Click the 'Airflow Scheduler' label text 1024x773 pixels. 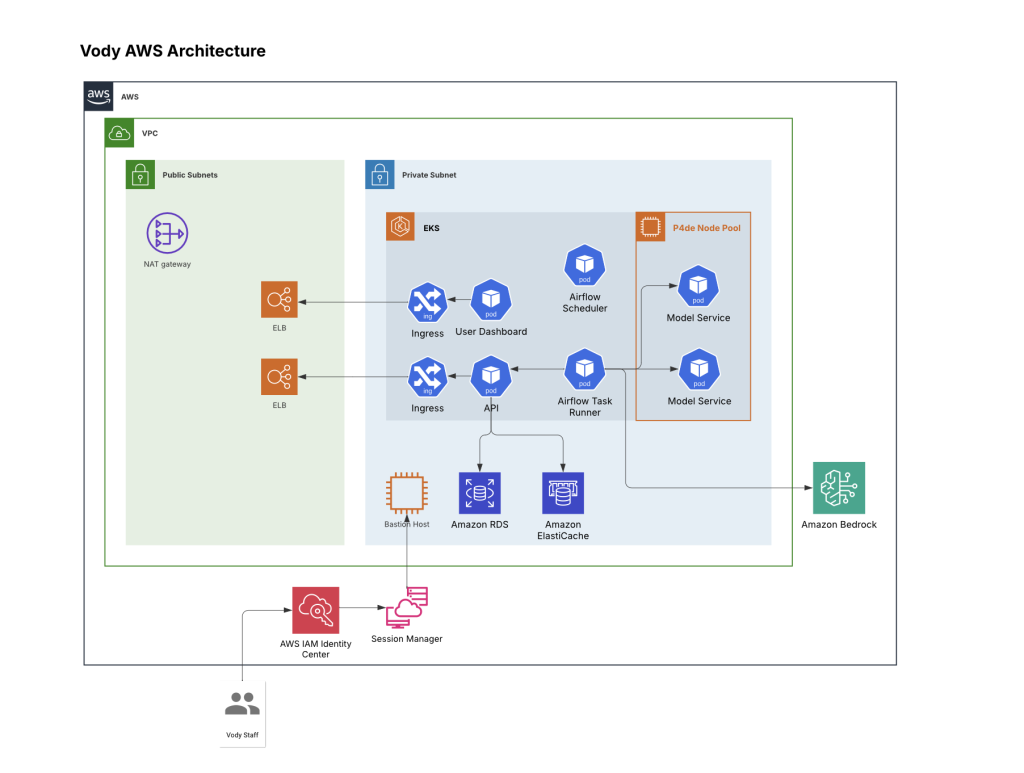click(x=584, y=302)
